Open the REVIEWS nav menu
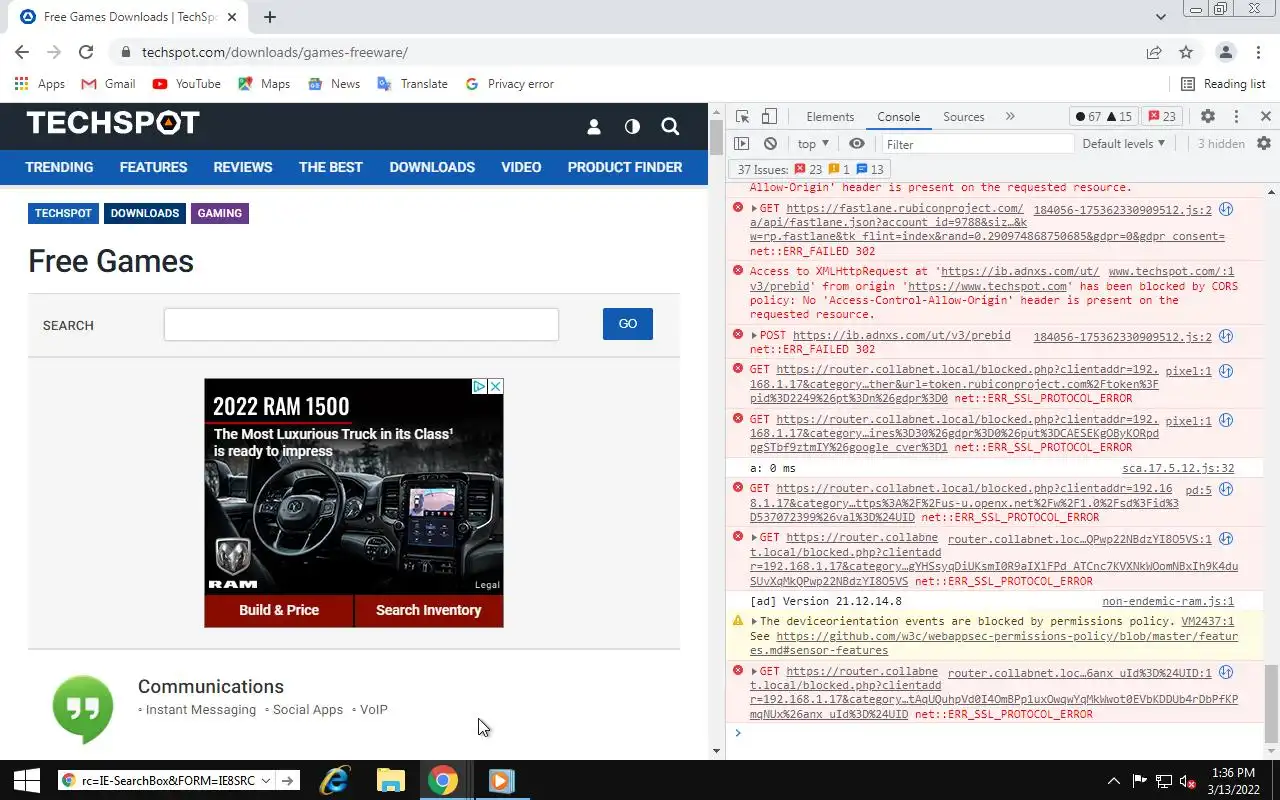 243,167
